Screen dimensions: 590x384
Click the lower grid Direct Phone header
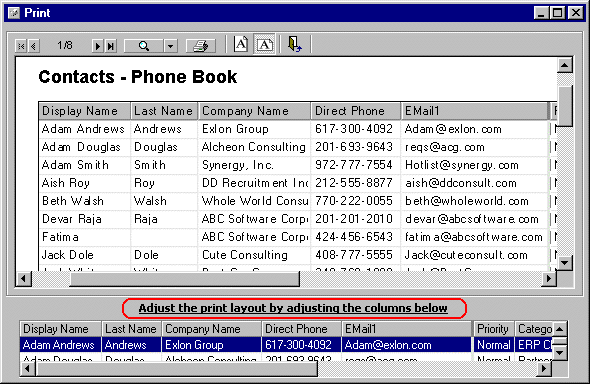(301, 329)
